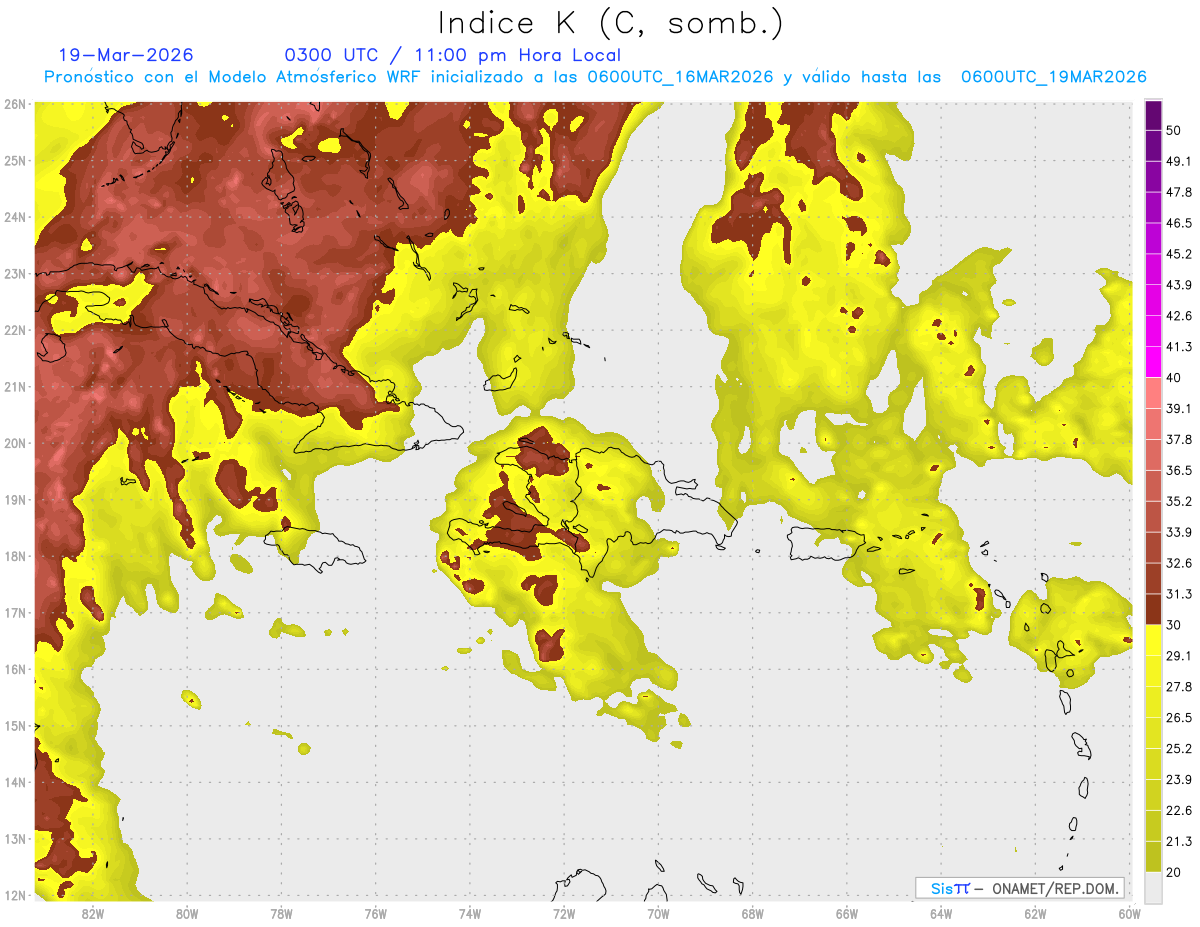Click the map title 'Indice K (C, somb.)'
This screenshot has width=1200, height=927.
[610, 23]
